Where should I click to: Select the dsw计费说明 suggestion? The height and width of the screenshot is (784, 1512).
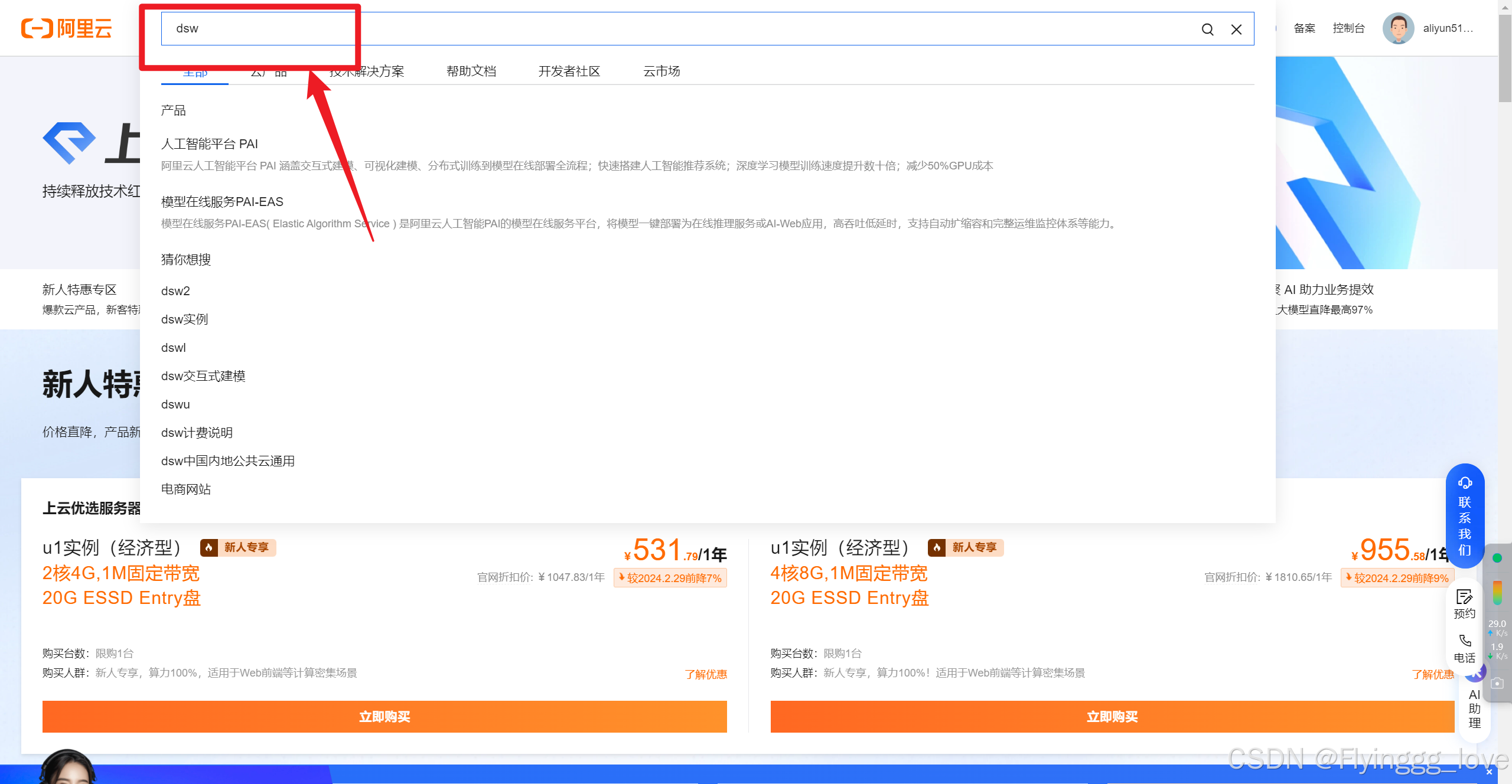coord(197,433)
